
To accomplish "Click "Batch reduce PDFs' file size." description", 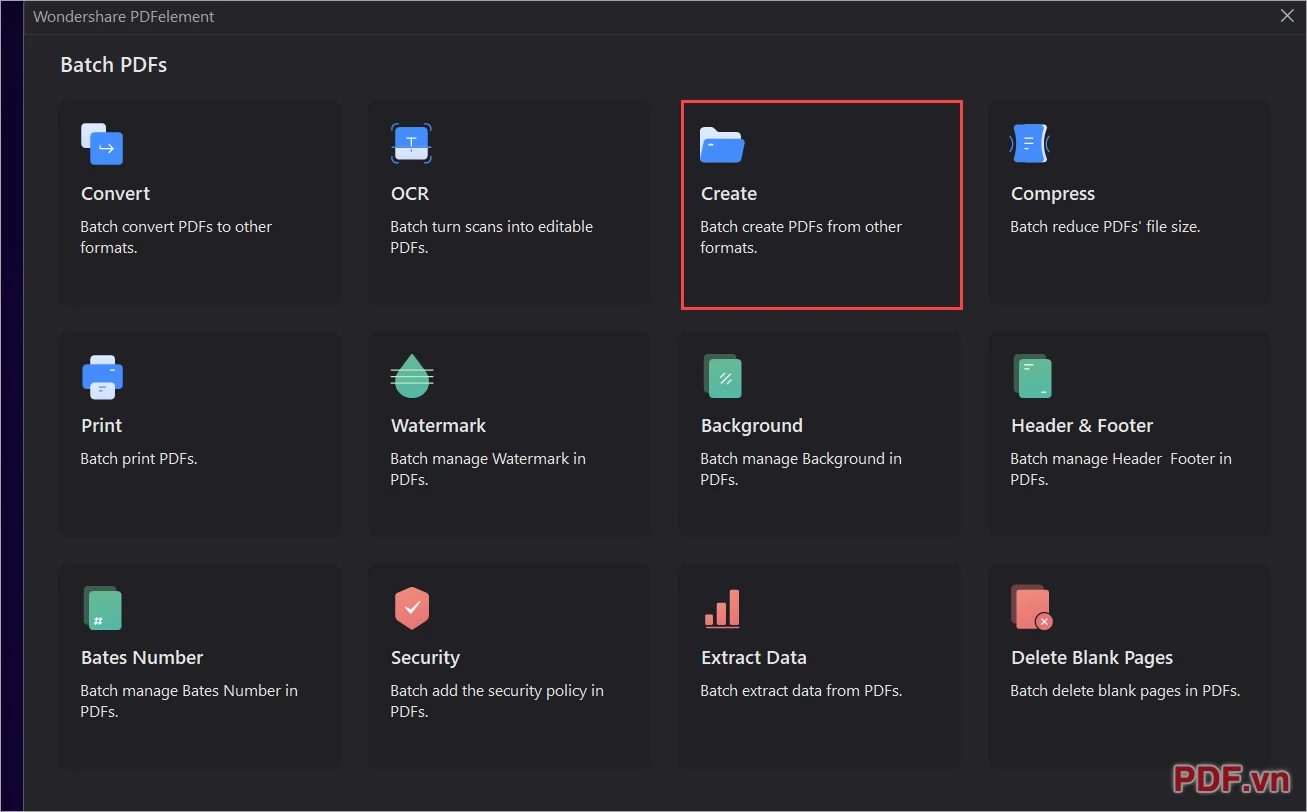I will pyautogui.click(x=1105, y=227).
